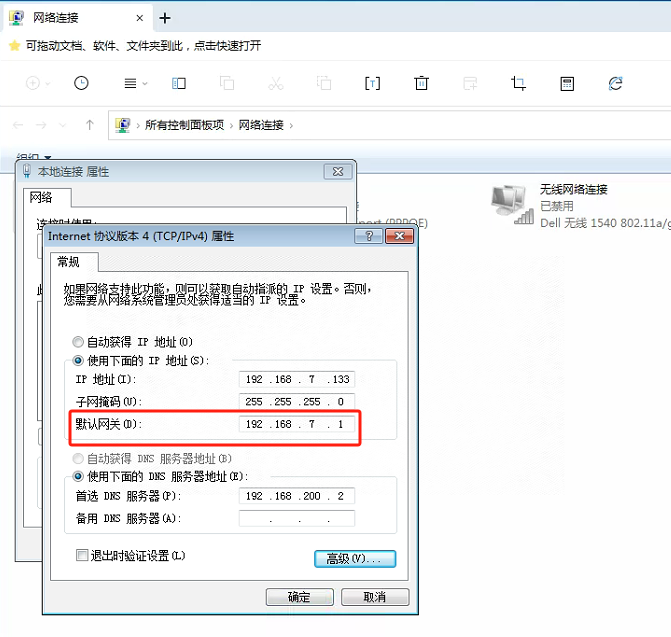Click the crop icon in toolbar
This screenshot has height=637, width=671.
click(x=518, y=84)
